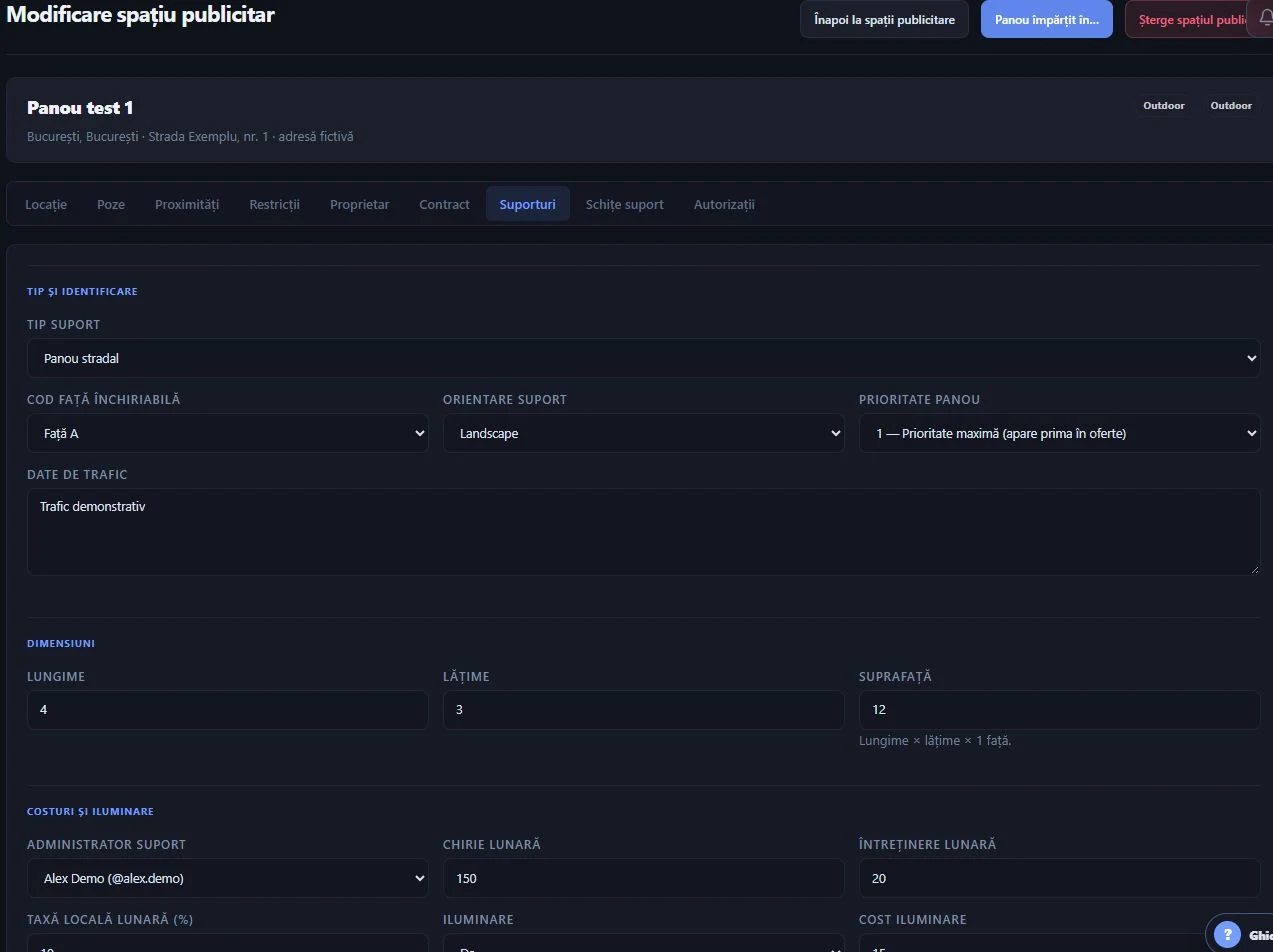The image size is (1273, 952).
Task: Expand the Prioritate panou dropdown
Action: 1060,433
